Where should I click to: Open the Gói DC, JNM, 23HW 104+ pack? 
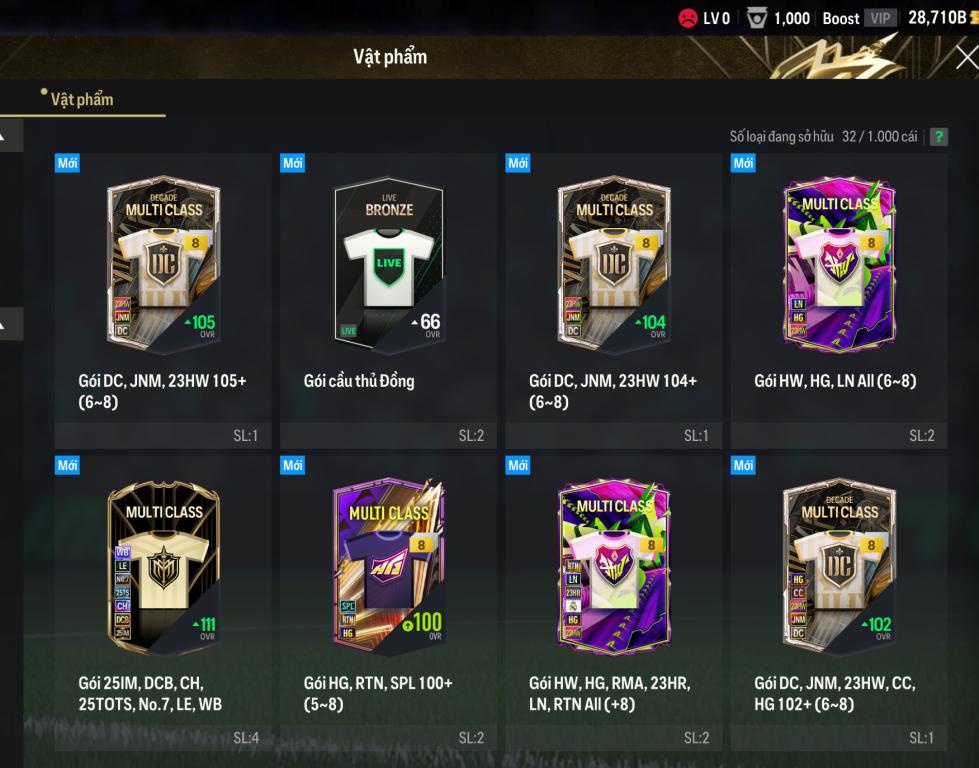tap(614, 300)
